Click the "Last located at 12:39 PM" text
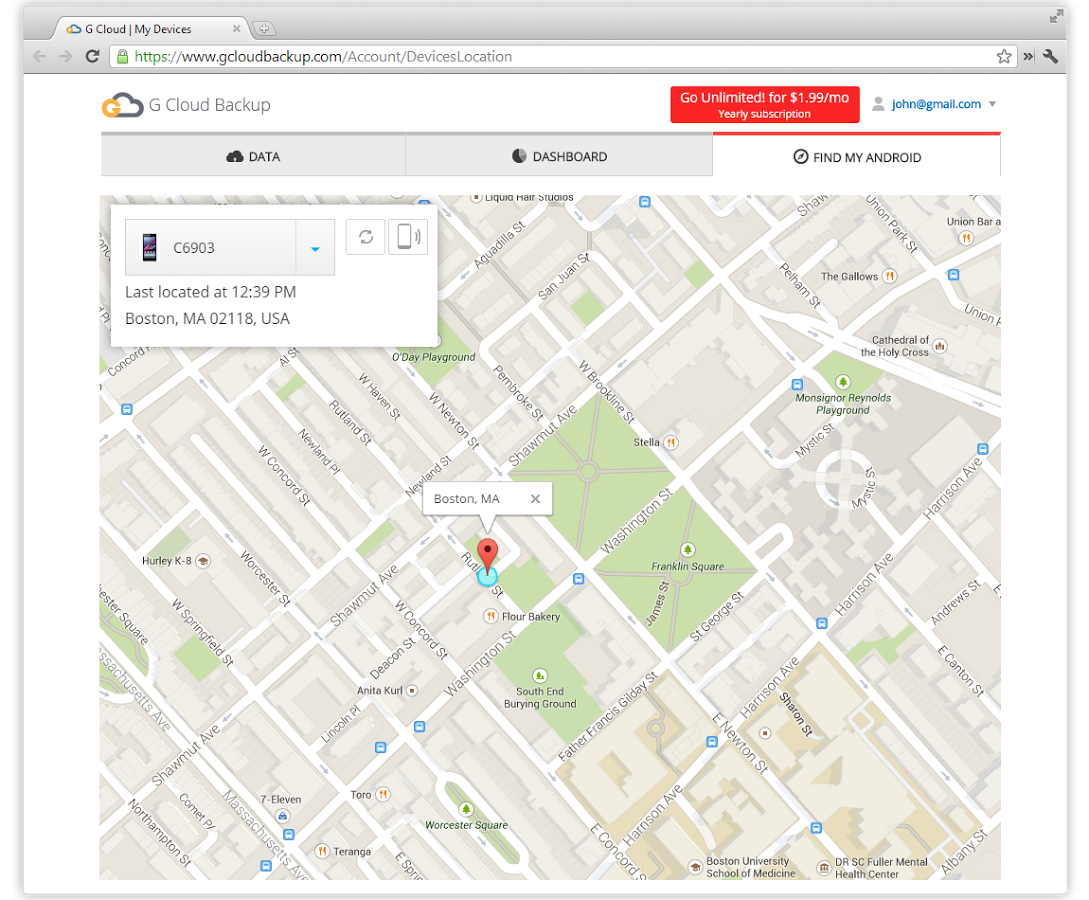1089x900 pixels. (210, 292)
